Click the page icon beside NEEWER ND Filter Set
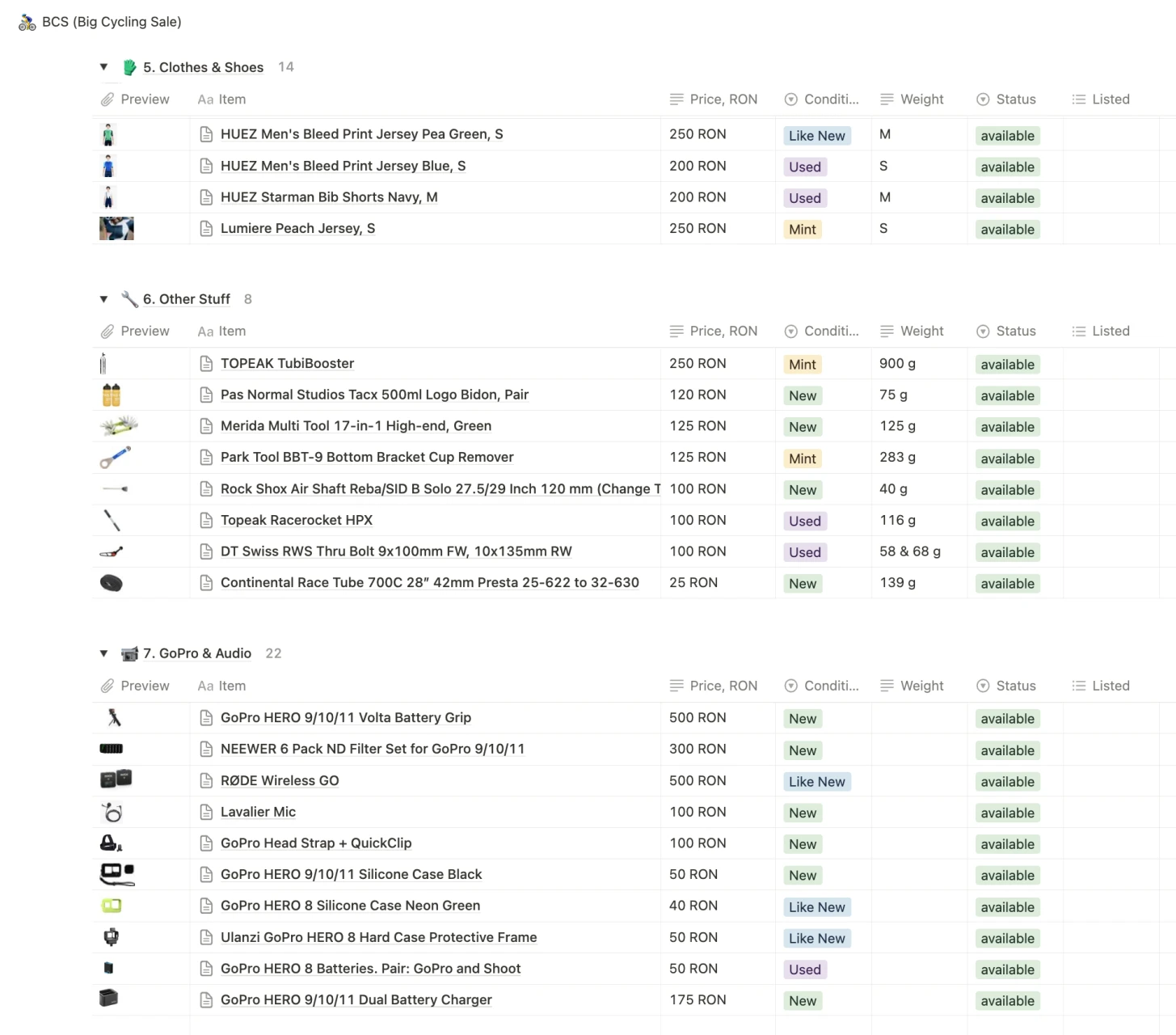The width and height of the screenshot is (1176, 1035). coord(206,750)
